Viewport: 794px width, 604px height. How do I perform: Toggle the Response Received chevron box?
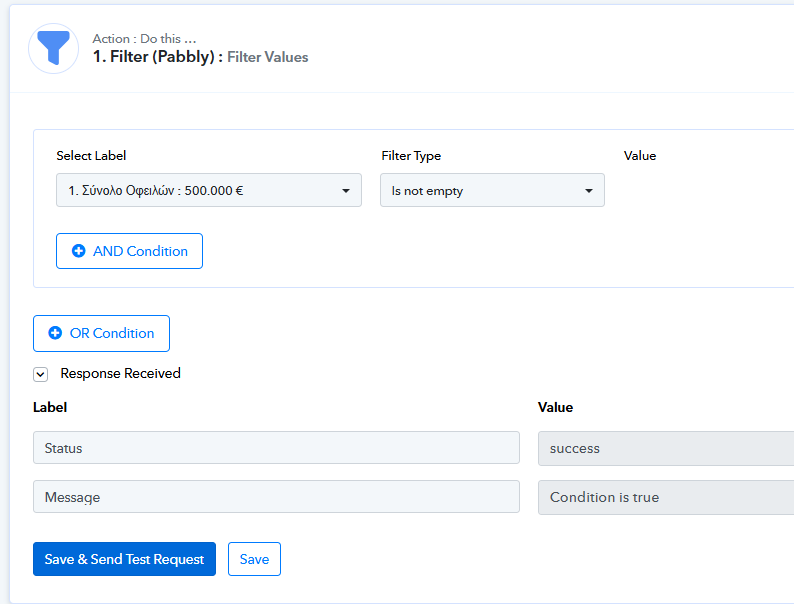click(41, 374)
